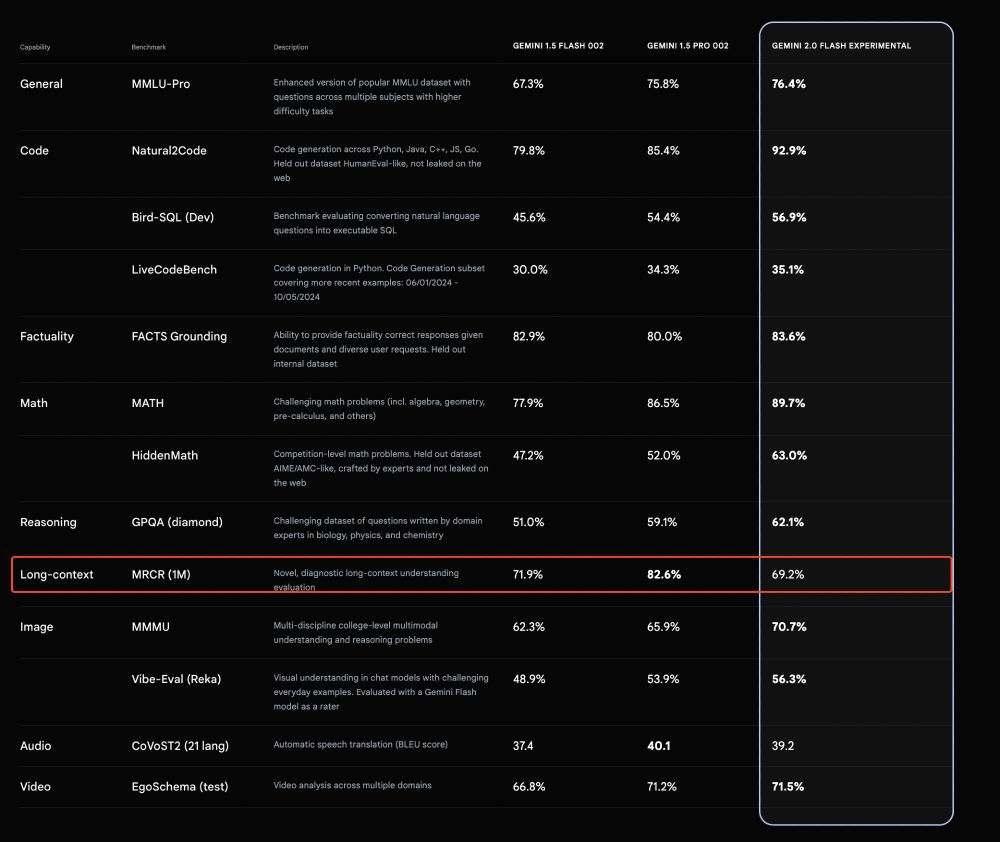Select the Factuality capability label
Viewport: 1000px width, 842px height.
[47, 336]
